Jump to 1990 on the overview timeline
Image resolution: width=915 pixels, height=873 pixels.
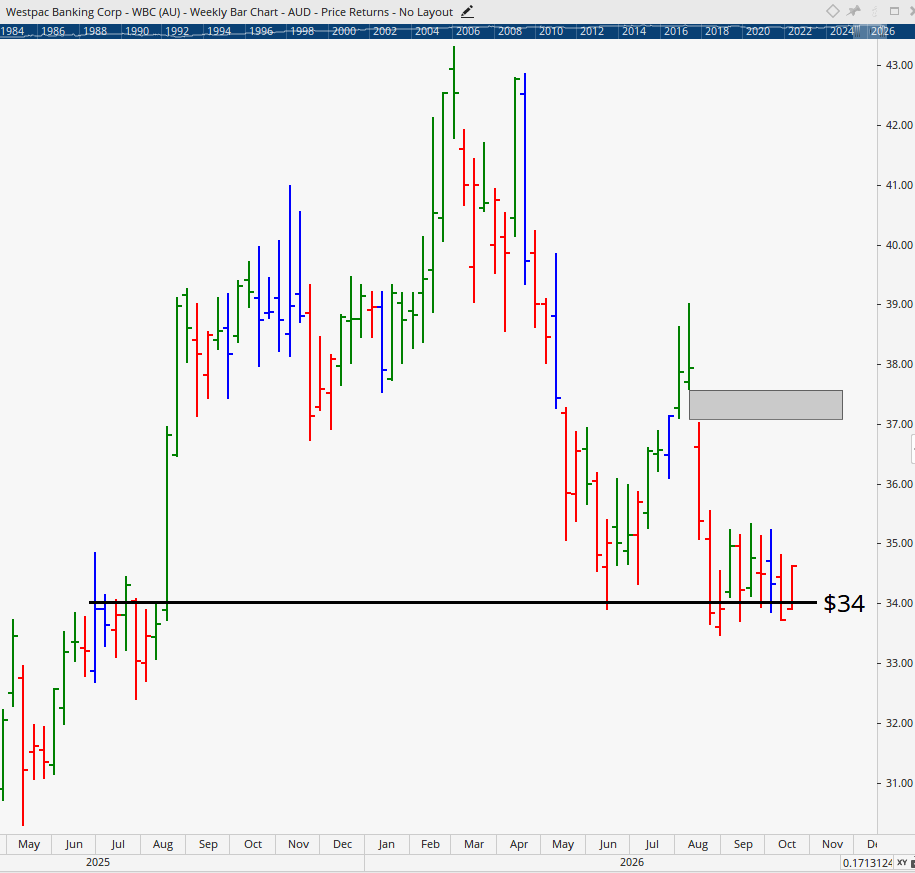point(137,32)
